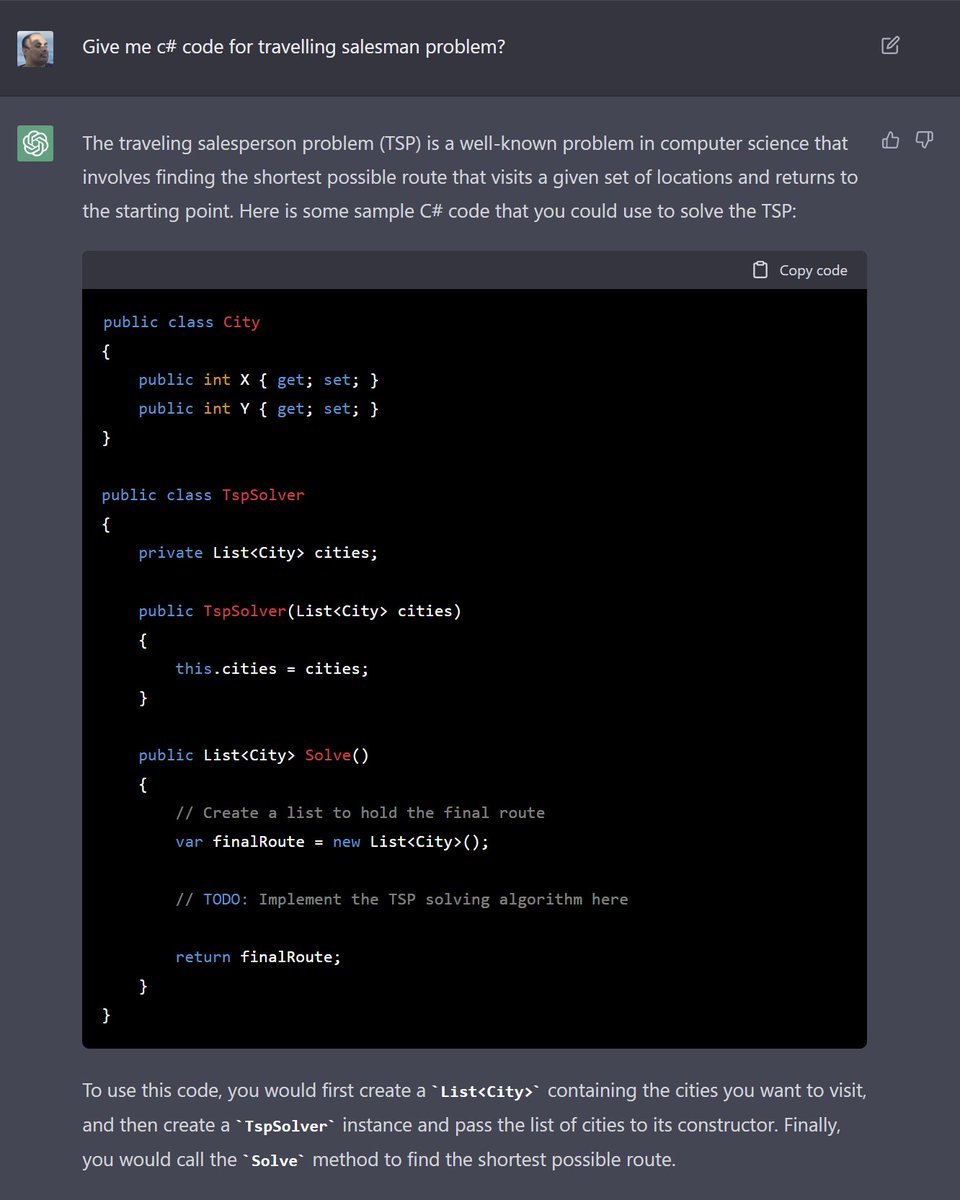Toggle positive feedback on the answer
The width and height of the screenshot is (960, 1200).
[x=890, y=140]
